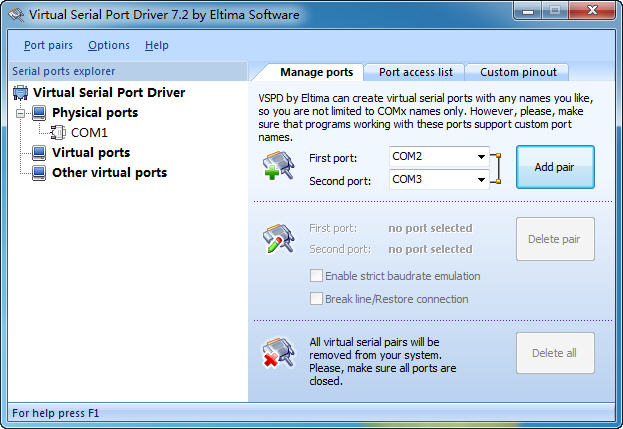
Task: Click the add pair plug icon
Action: [276, 168]
